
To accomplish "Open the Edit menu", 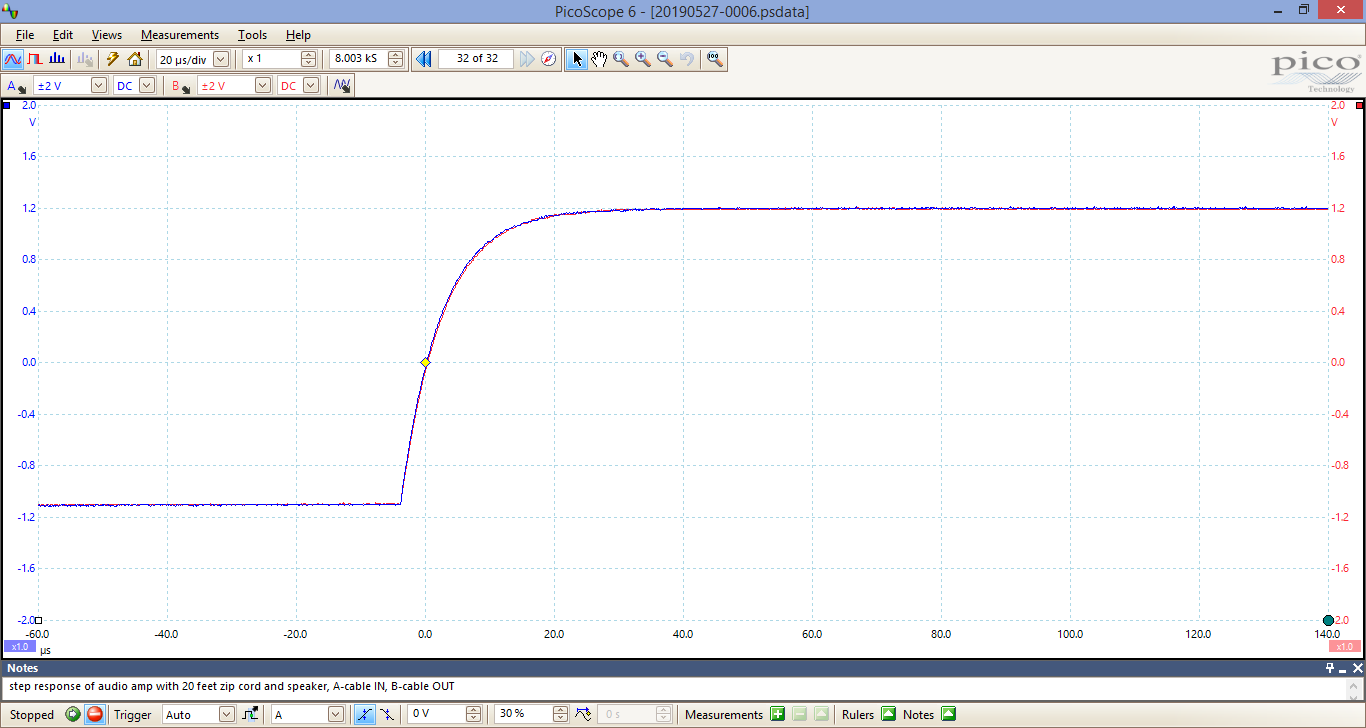I will click(x=63, y=35).
